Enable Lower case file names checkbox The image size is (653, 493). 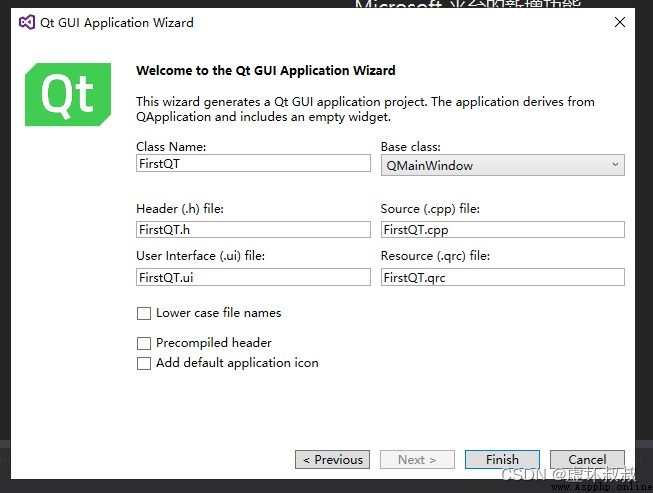tap(144, 313)
